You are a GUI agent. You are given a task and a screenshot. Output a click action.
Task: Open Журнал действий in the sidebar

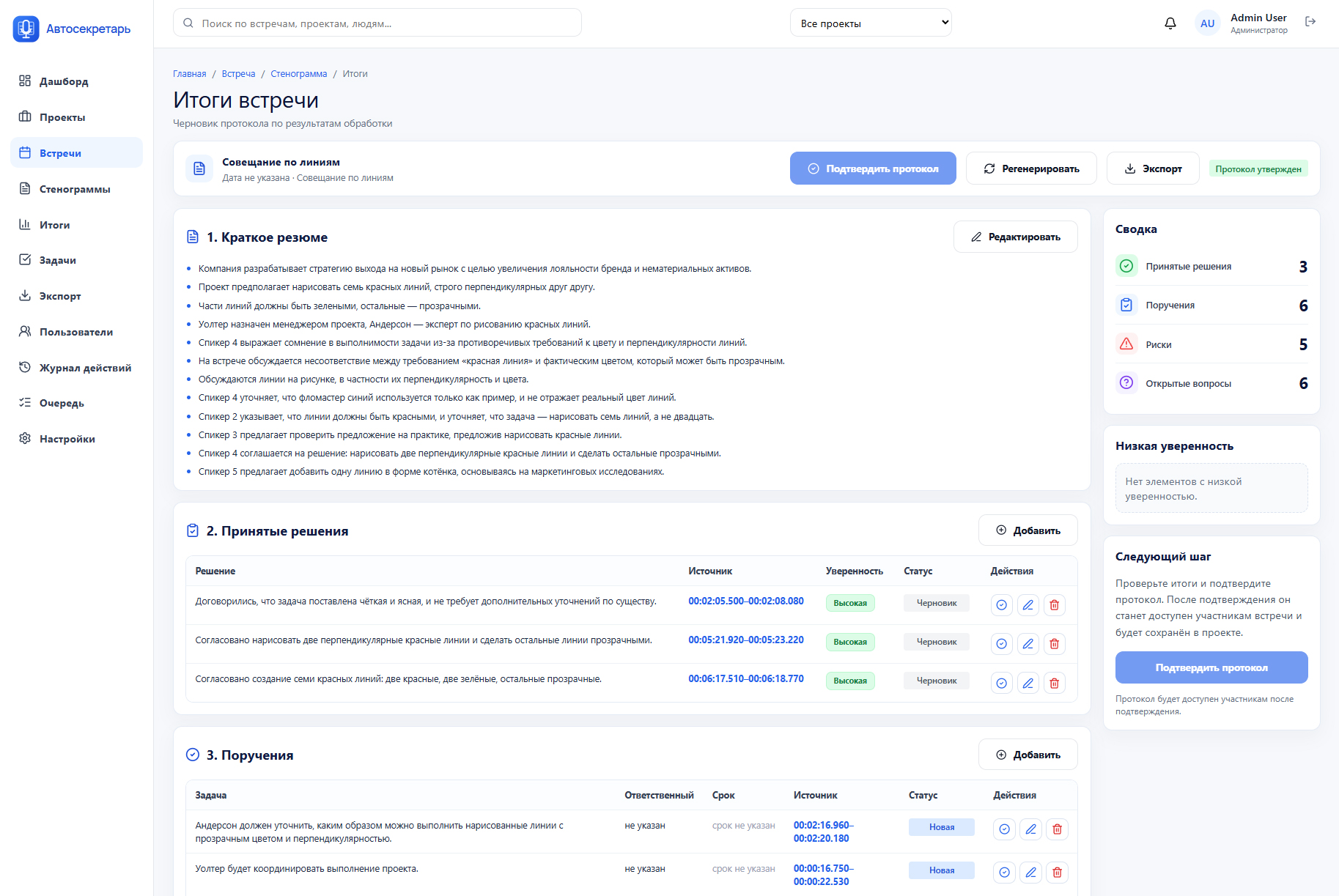click(x=76, y=368)
